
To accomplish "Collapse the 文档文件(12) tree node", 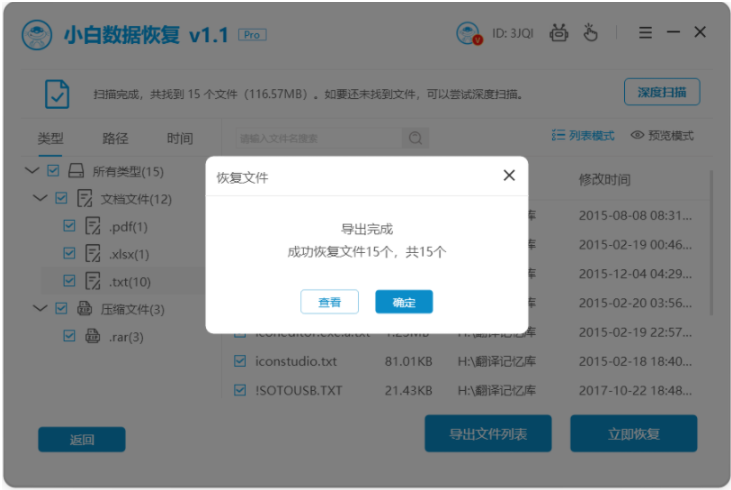I will point(40,198).
